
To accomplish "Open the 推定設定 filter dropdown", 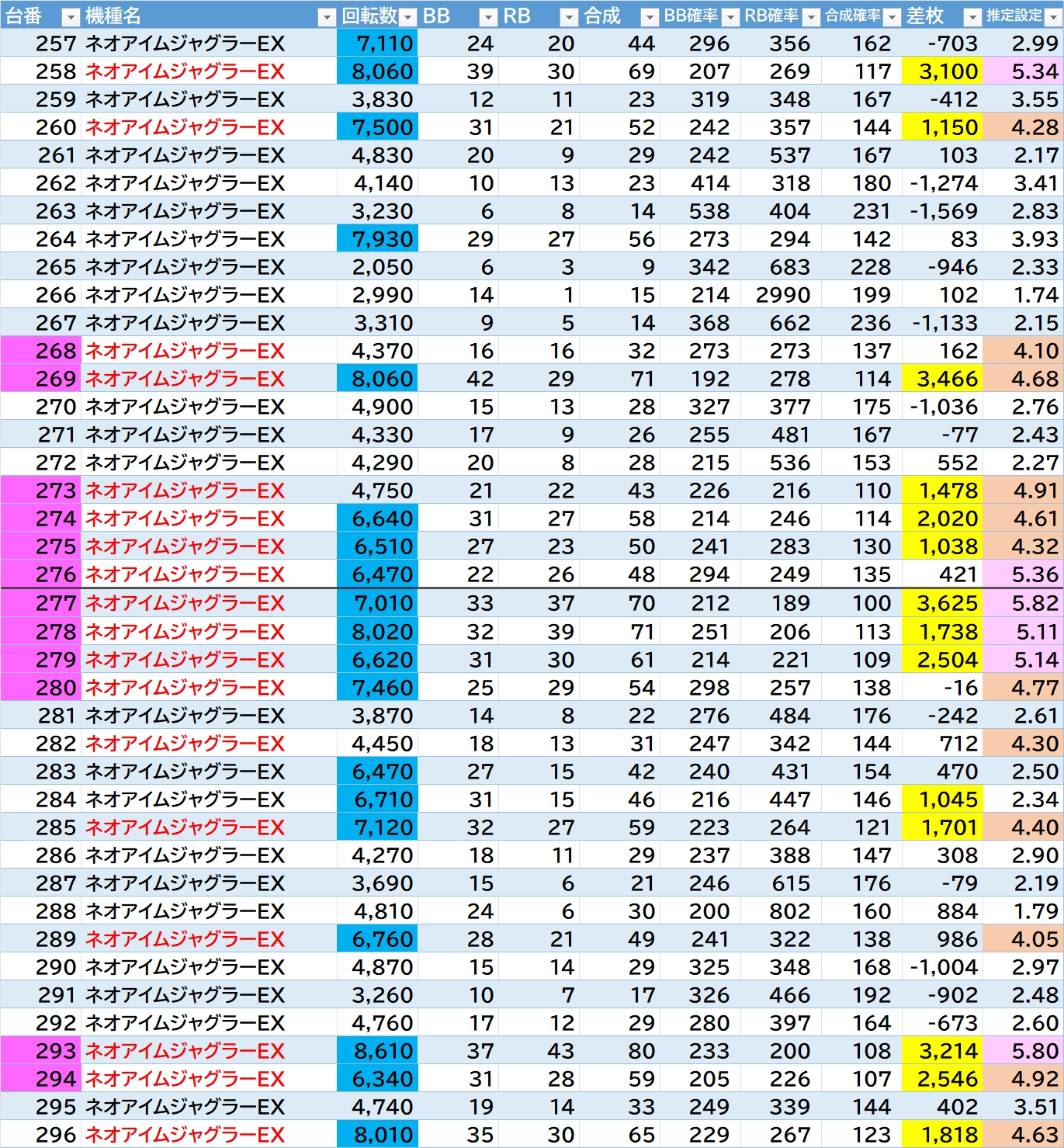I will point(1053,17).
